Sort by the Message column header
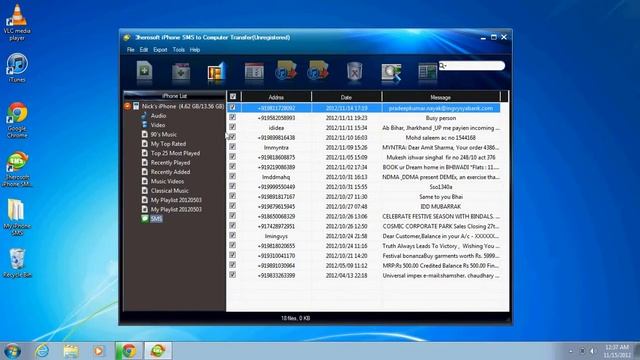This screenshot has height=360, width=640. [x=440, y=97]
